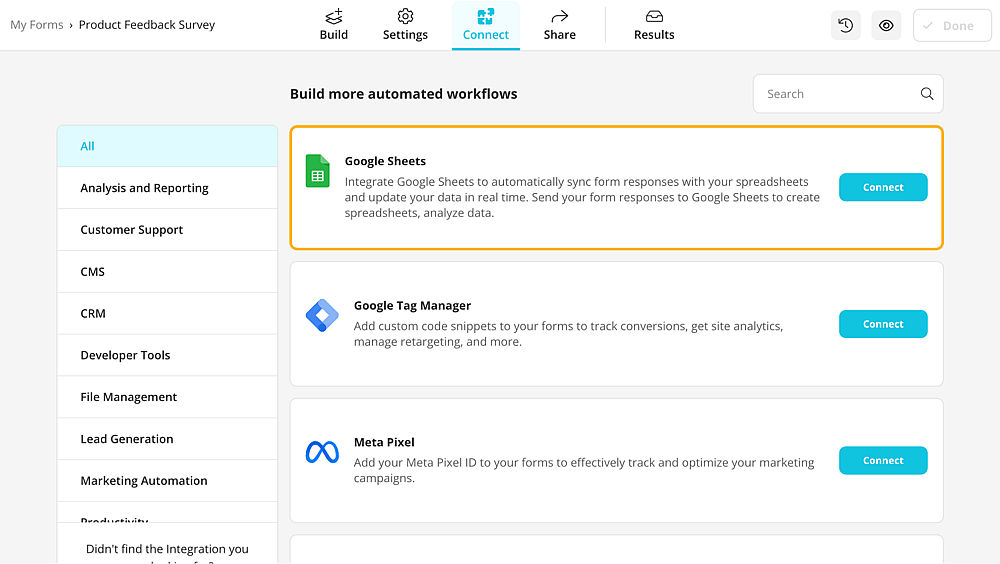Click into the integrations Search field
1000x564 pixels.
pos(848,94)
